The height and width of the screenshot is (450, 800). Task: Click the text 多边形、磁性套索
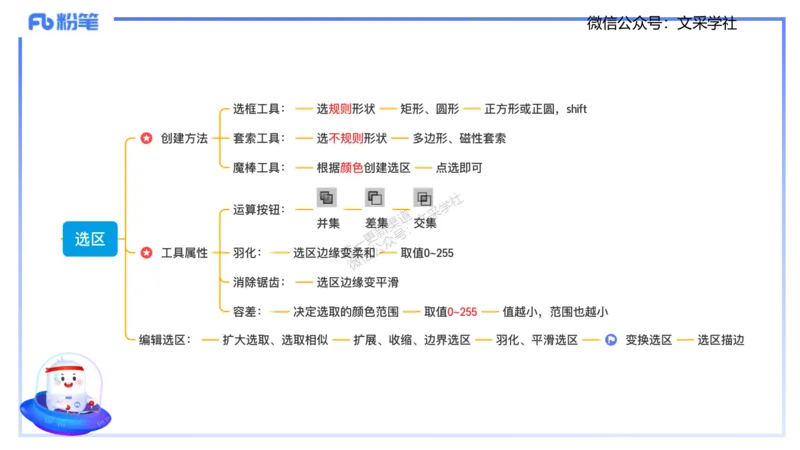459,138
